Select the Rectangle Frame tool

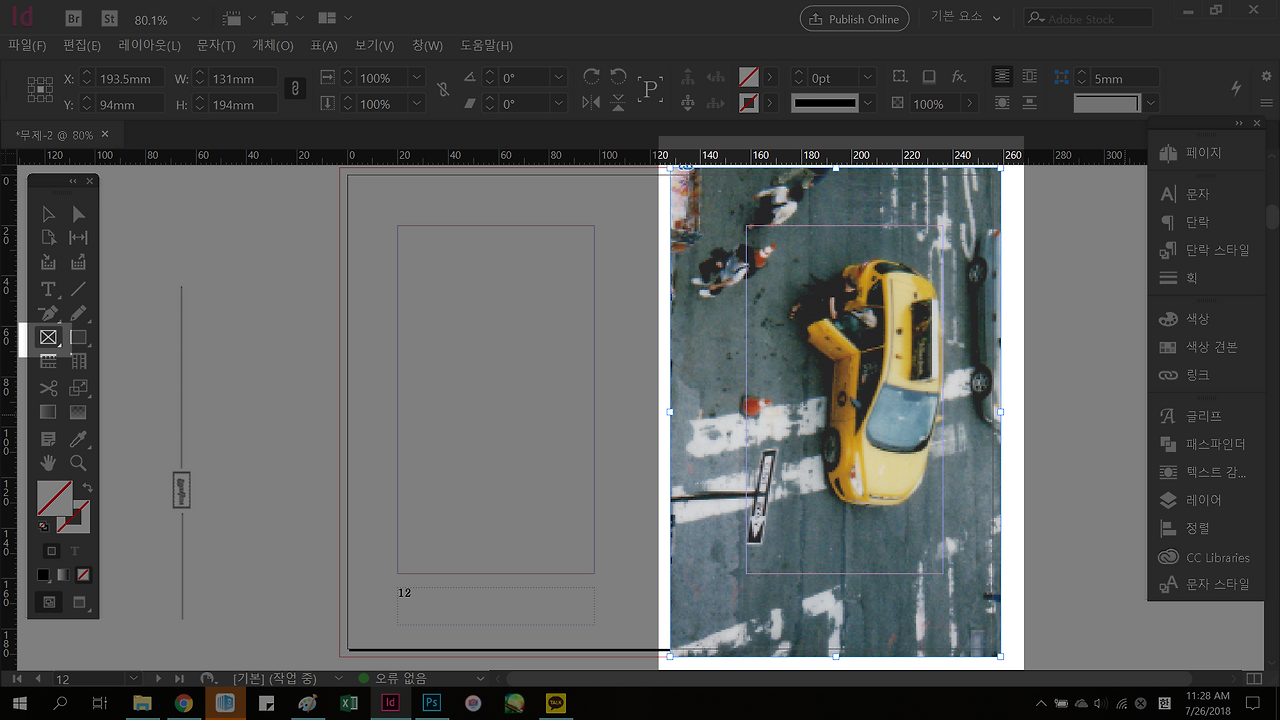(47, 338)
